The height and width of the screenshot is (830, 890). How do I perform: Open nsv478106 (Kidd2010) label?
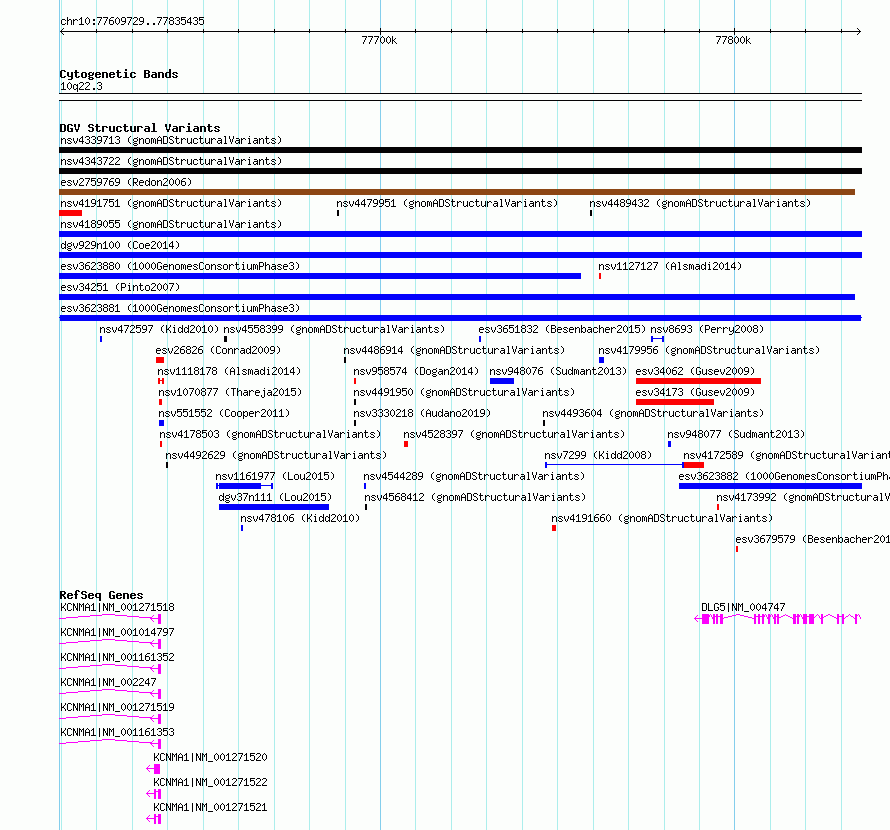300,518
